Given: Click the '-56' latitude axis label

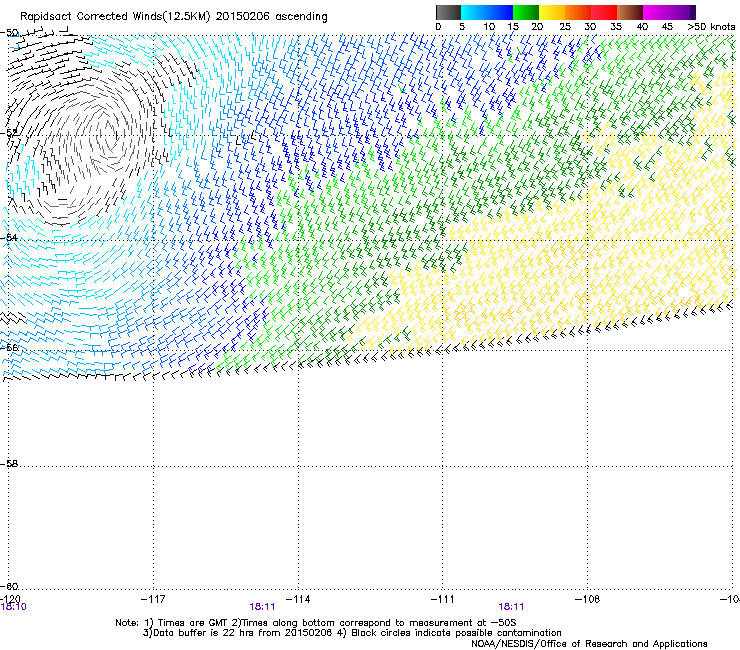Looking at the screenshot, I should (x=9, y=347).
